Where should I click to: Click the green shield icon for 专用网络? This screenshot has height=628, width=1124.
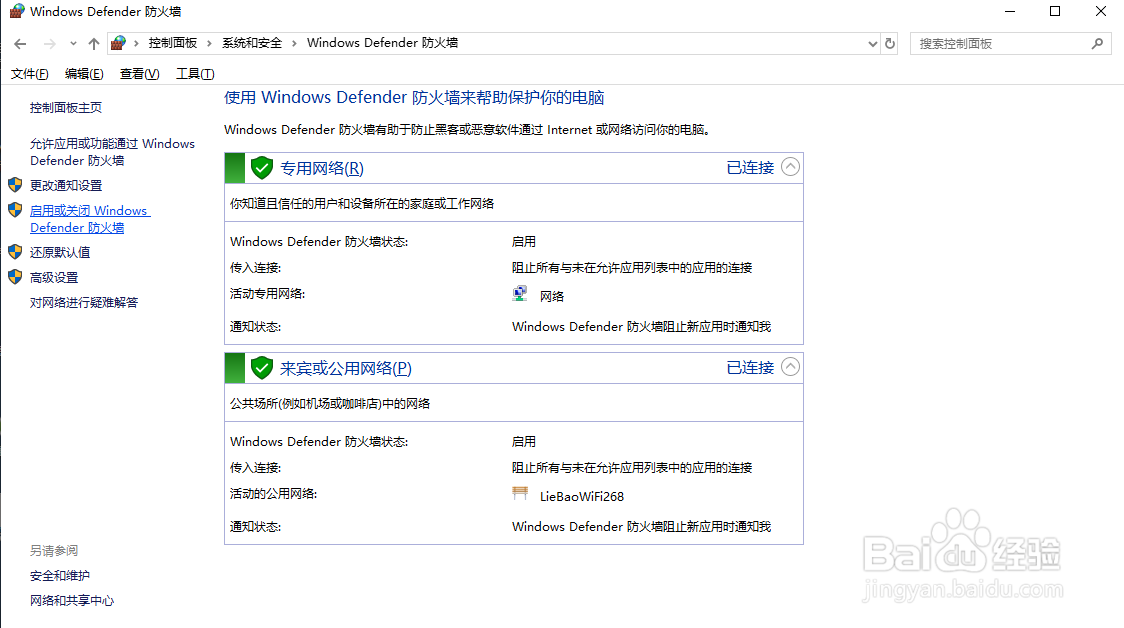[x=261, y=167]
